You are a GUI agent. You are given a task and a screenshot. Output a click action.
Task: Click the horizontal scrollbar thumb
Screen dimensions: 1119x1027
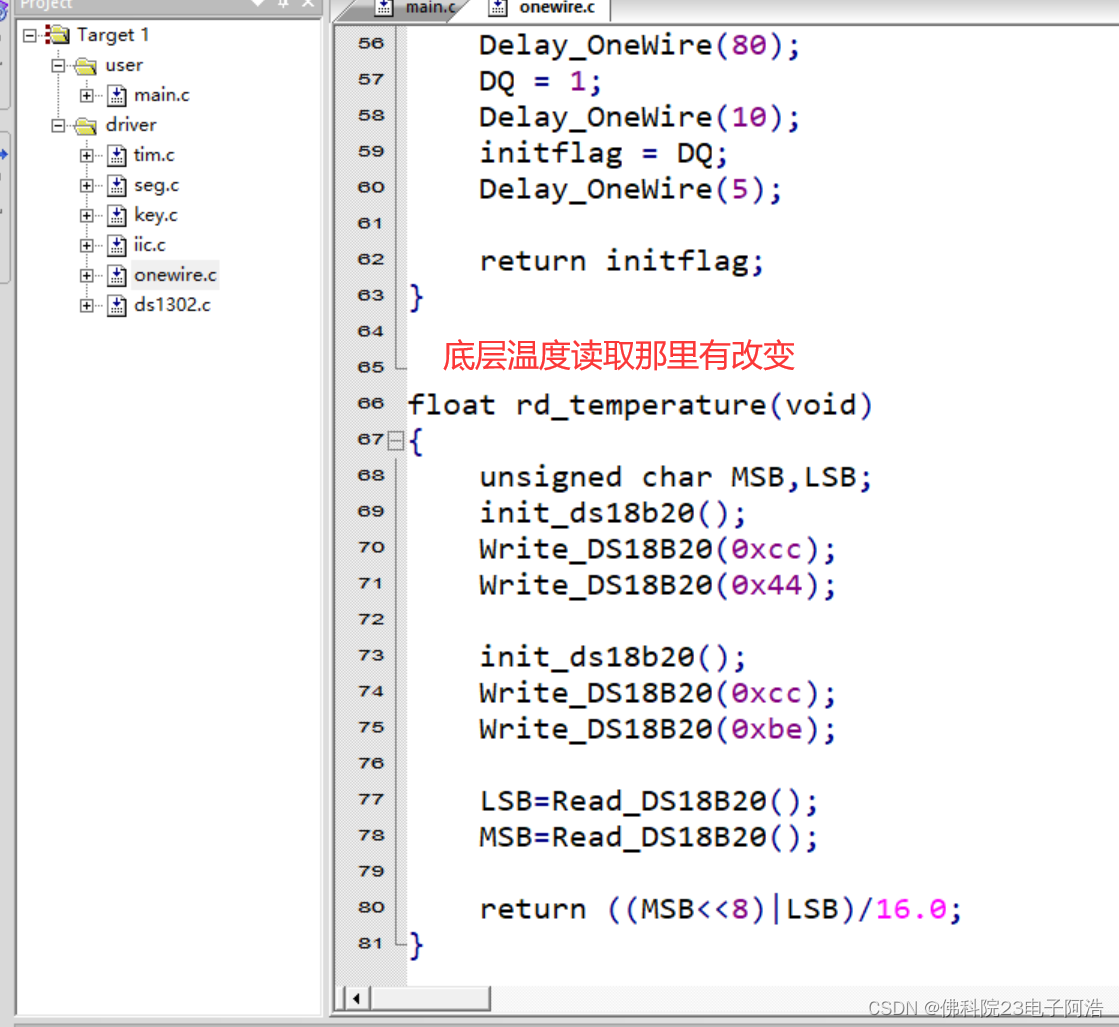pyautogui.click(x=430, y=998)
